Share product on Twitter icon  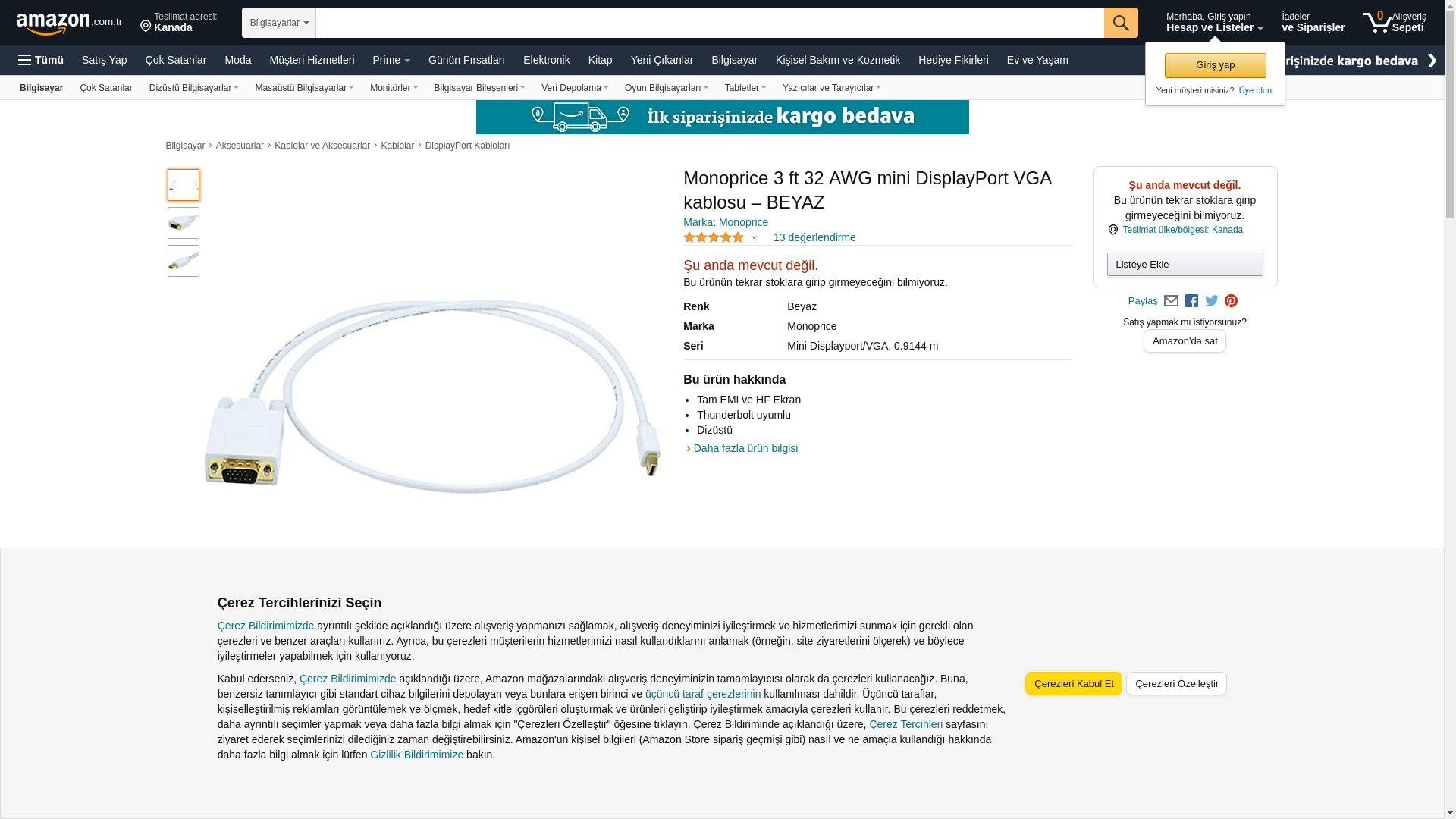(1211, 301)
